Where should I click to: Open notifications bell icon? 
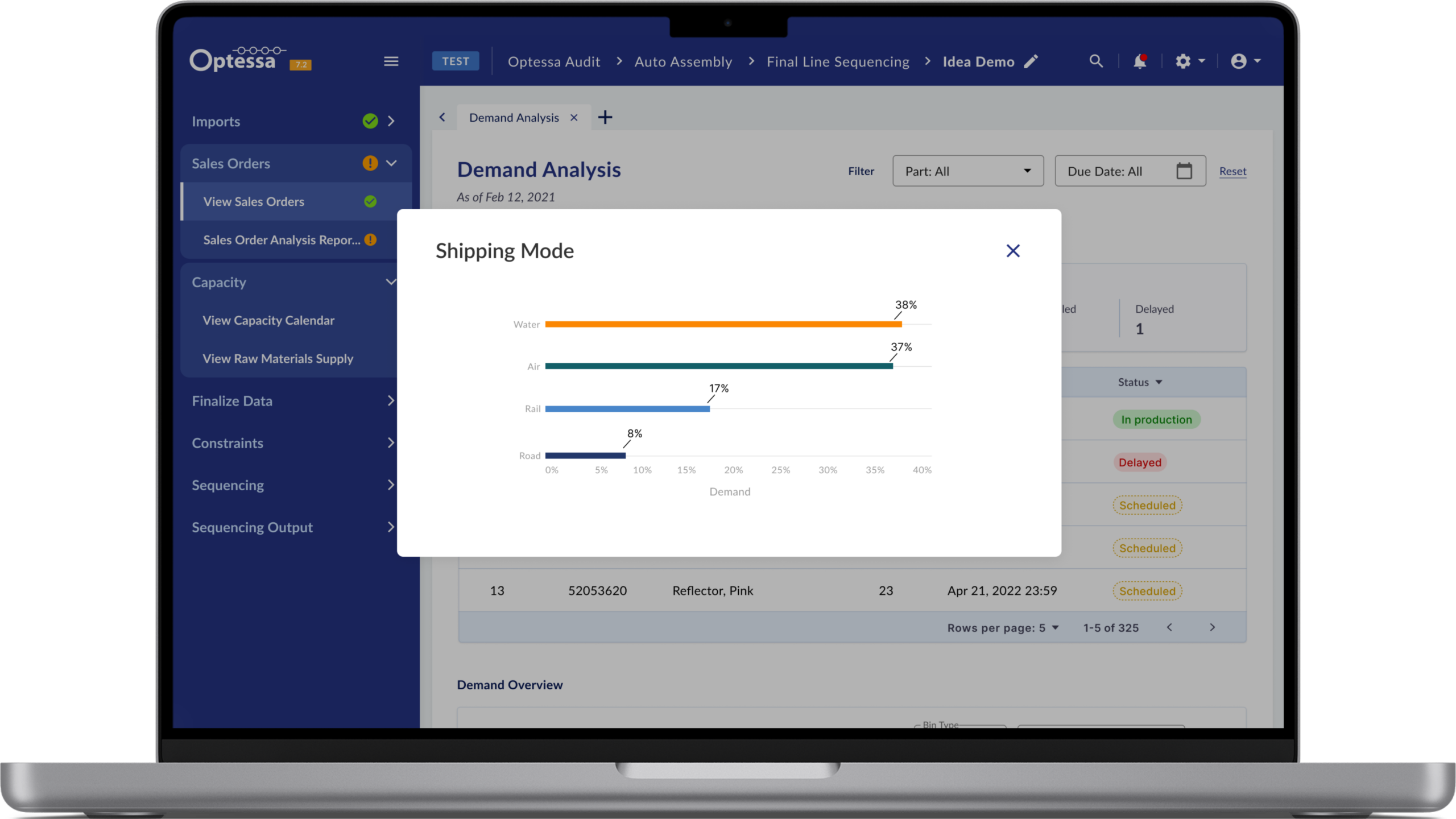(1139, 61)
